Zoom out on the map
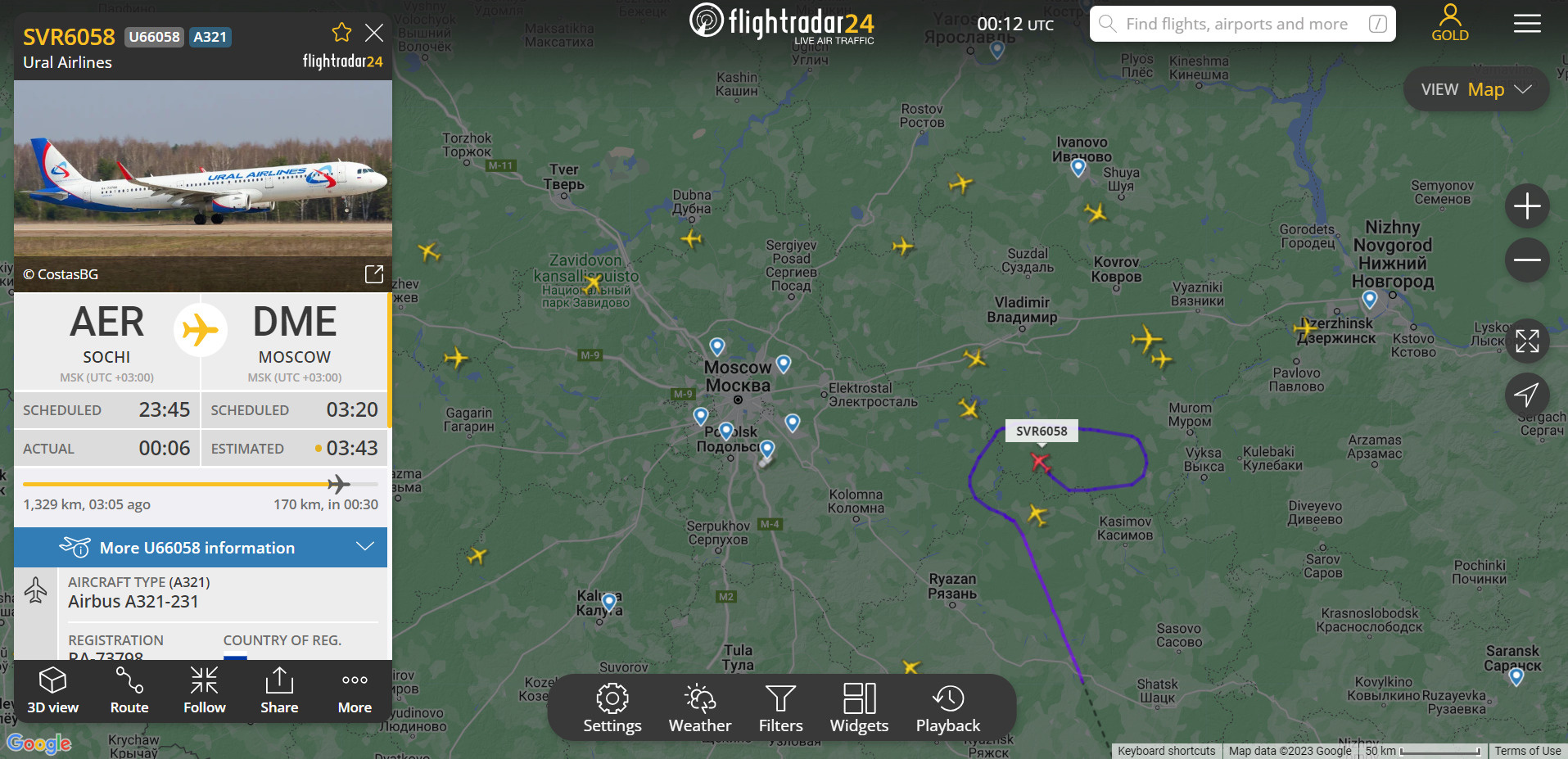The image size is (1568, 759). point(1527,260)
